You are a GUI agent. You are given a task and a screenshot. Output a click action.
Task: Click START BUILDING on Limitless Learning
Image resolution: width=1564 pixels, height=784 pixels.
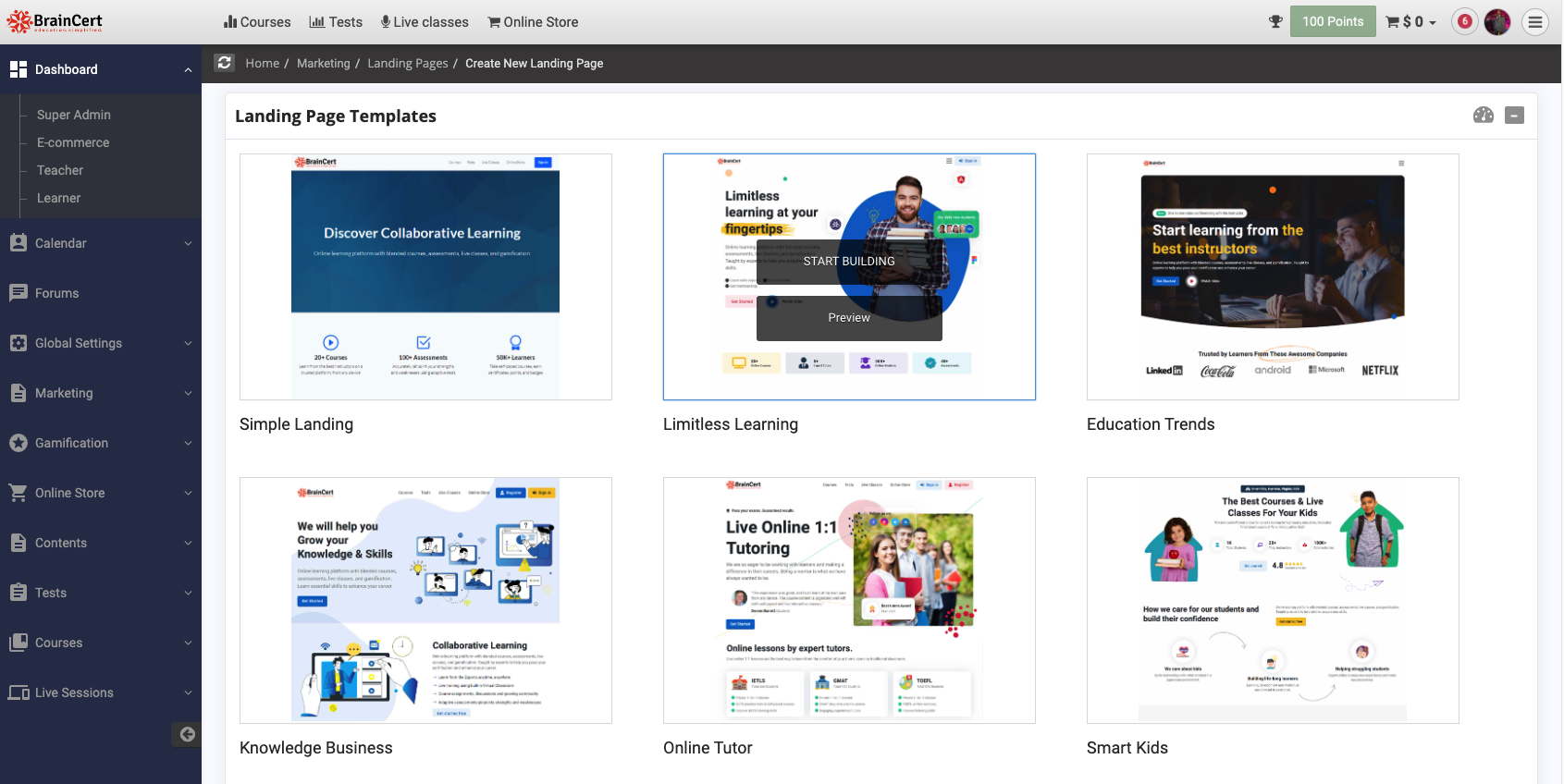pyautogui.click(x=849, y=262)
